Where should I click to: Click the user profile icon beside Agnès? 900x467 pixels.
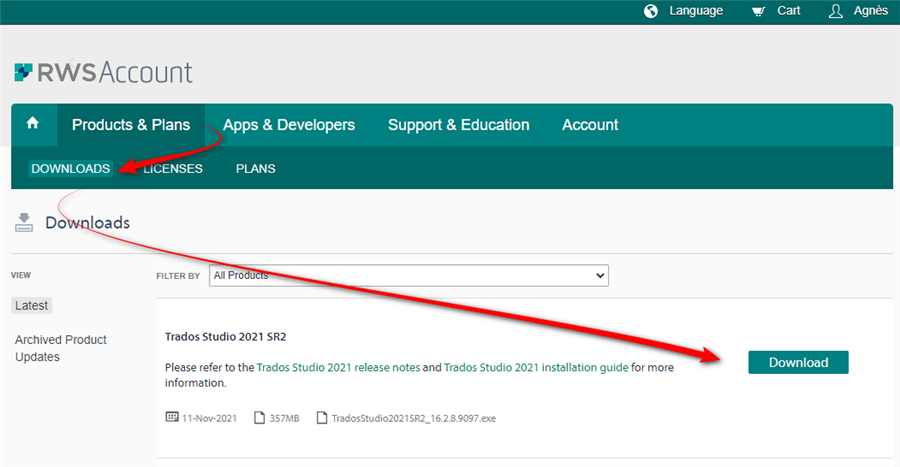click(836, 11)
